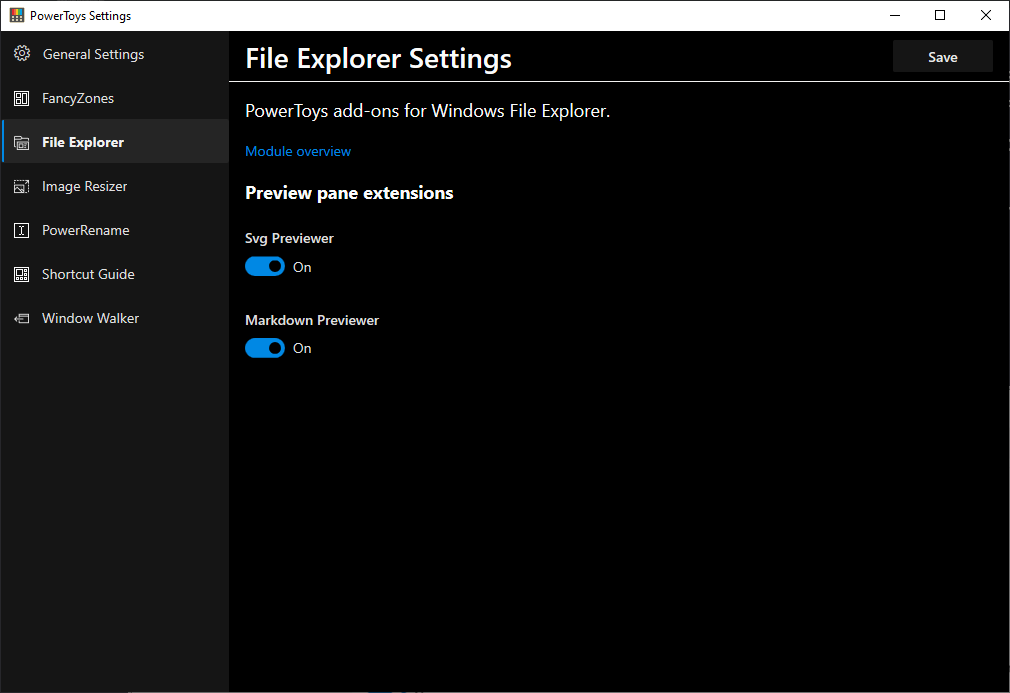Close the PowerToys Settings window
1010x693 pixels.
click(x=986, y=15)
